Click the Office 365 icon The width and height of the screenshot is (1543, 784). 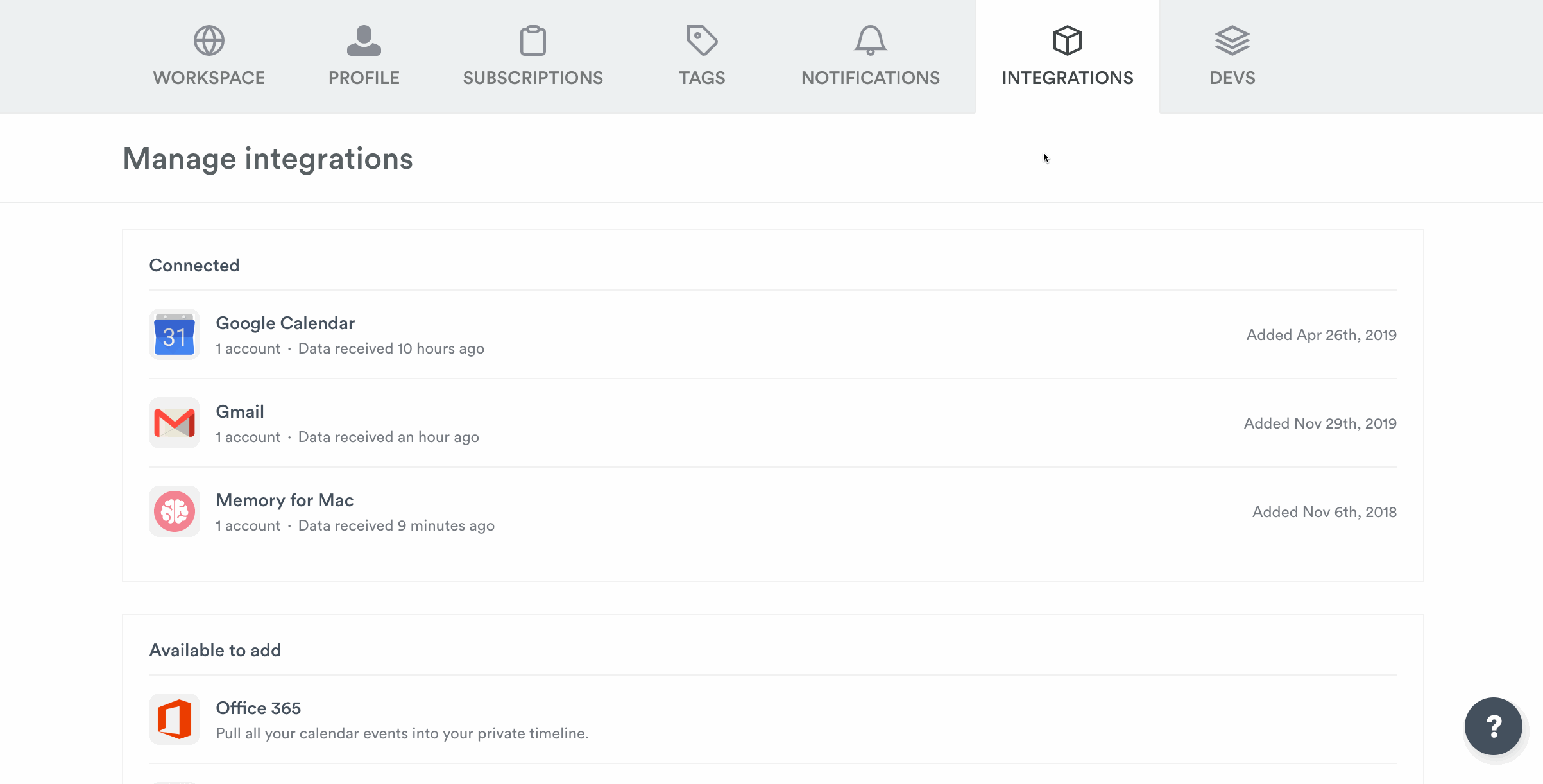(x=175, y=719)
